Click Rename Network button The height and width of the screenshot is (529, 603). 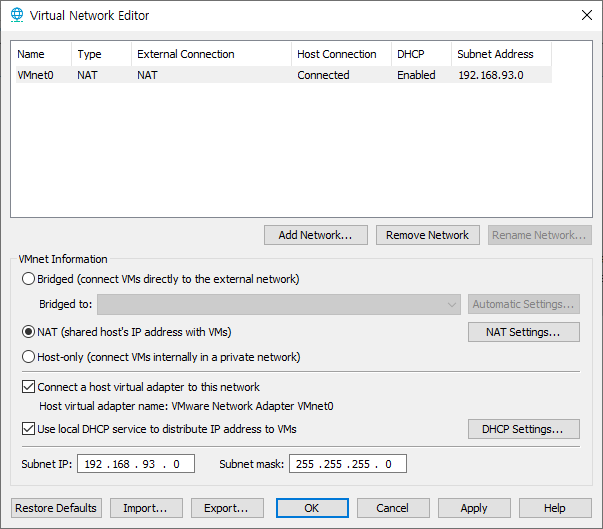[x=540, y=235]
